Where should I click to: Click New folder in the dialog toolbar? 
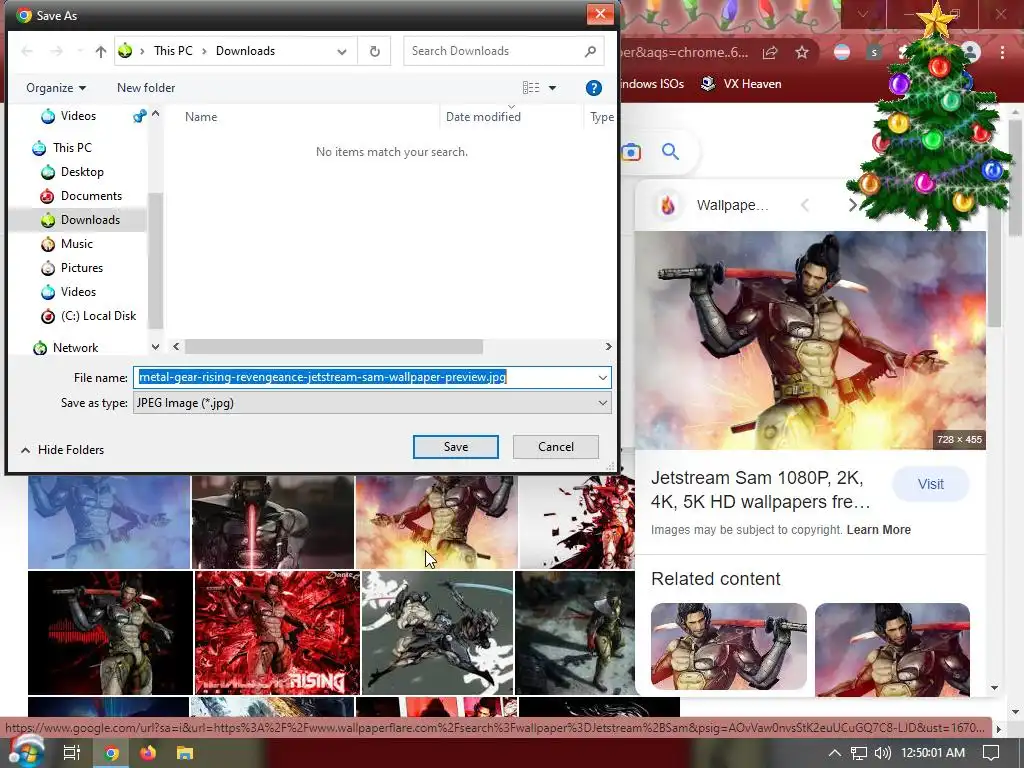coord(146,88)
